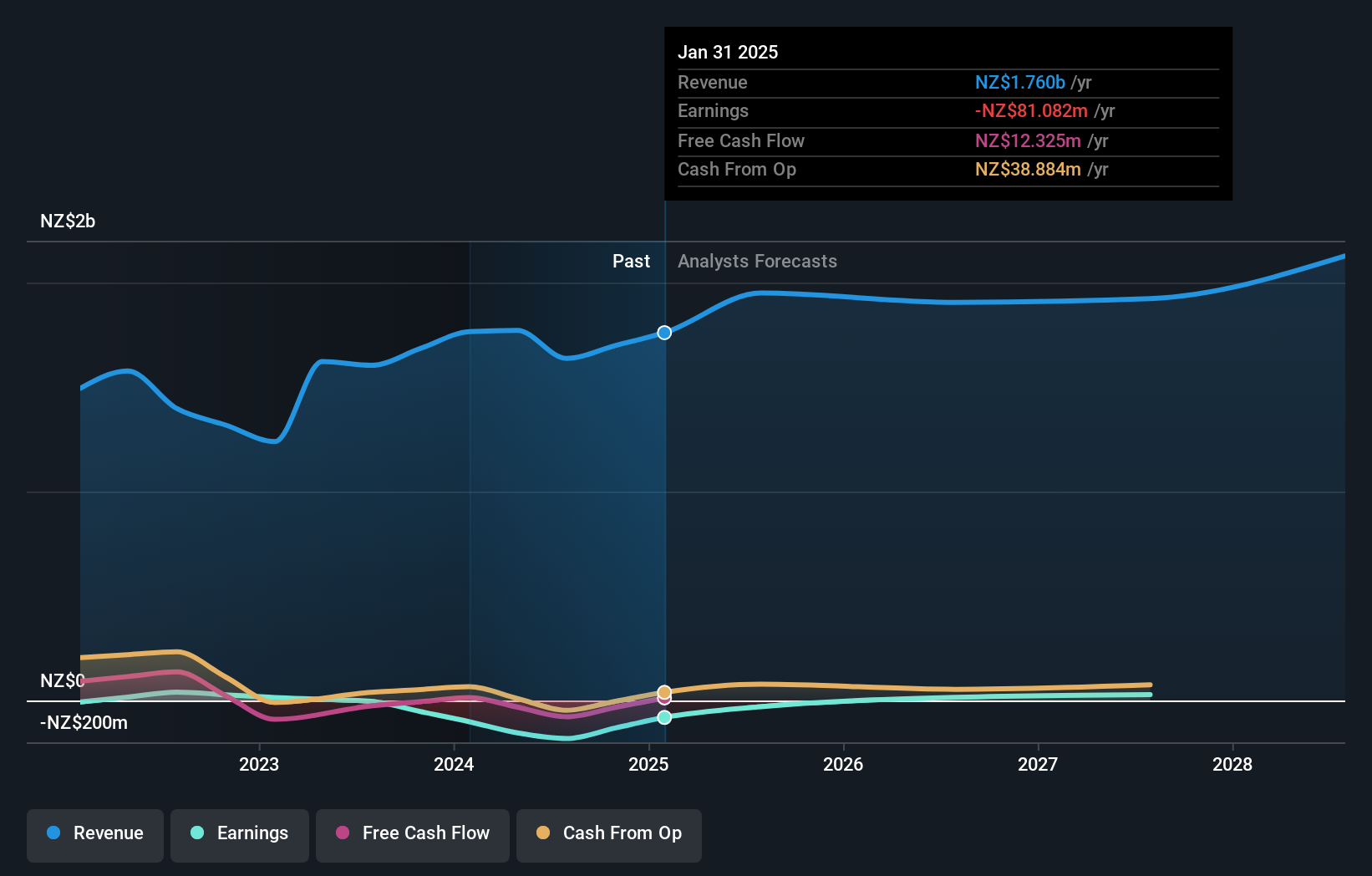Toggle the Cash From Op legend icon

[x=543, y=833]
